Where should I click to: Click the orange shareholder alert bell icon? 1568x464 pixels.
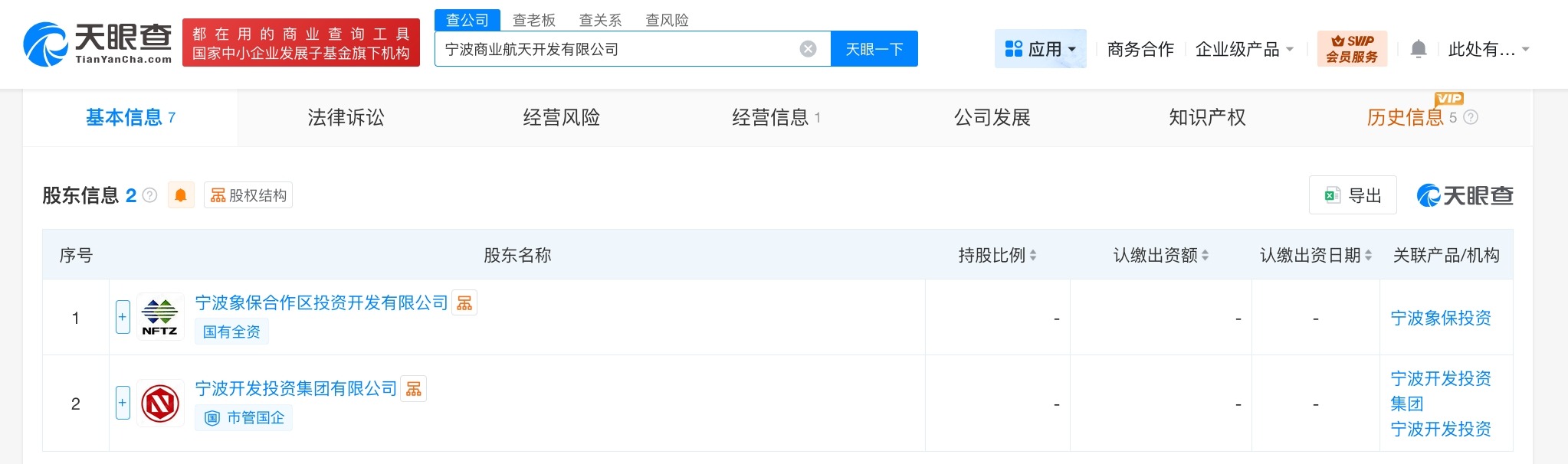[x=181, y=195]
